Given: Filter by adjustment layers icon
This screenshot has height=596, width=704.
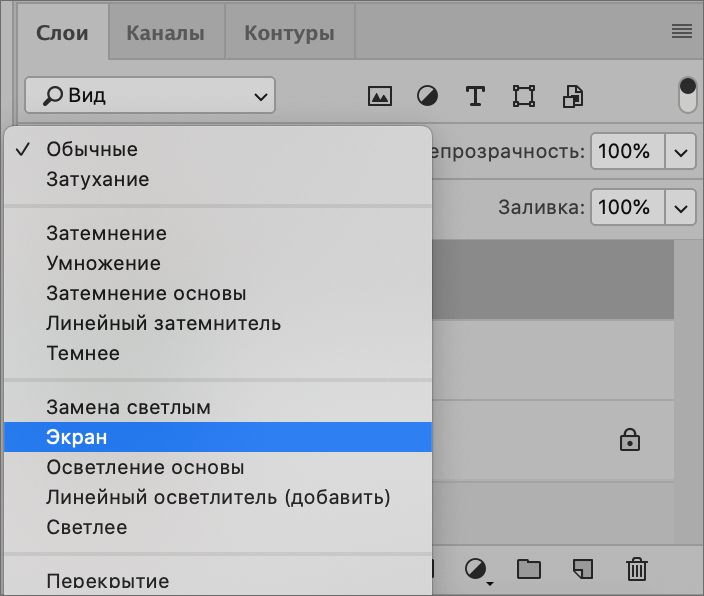Looking at the screenshot, I should pyautogui.click(x=427, y=96).
